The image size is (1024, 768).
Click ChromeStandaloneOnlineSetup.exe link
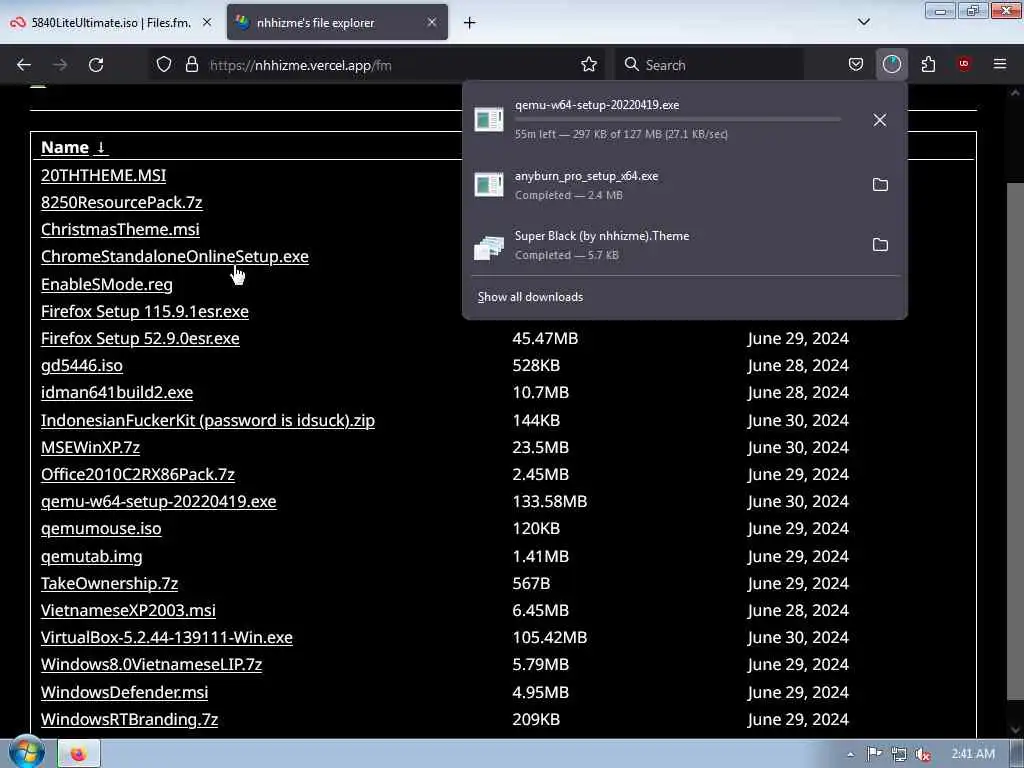click(x=174, y=256)
